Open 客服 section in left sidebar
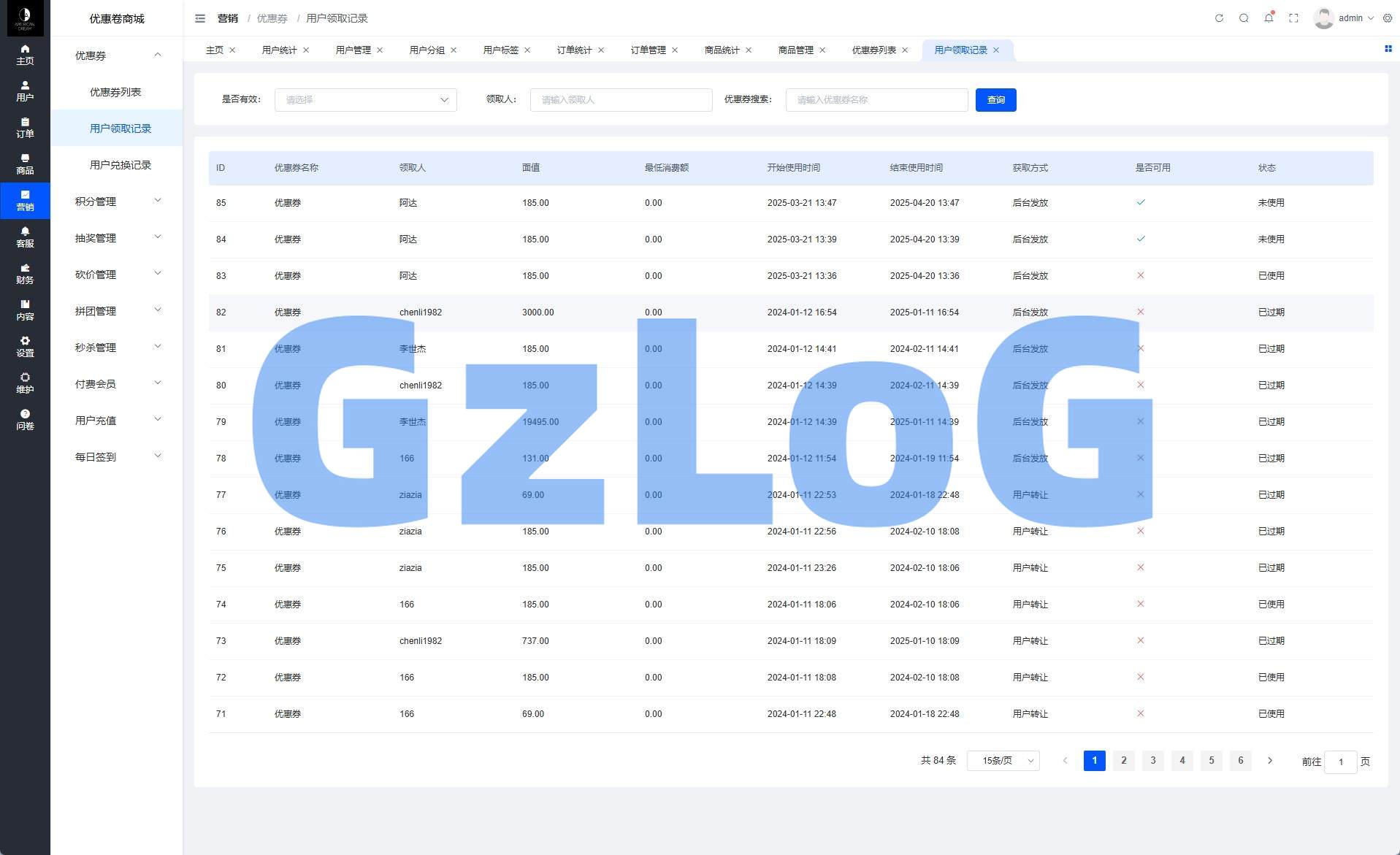1400x855 pixels. click(25, 237)
